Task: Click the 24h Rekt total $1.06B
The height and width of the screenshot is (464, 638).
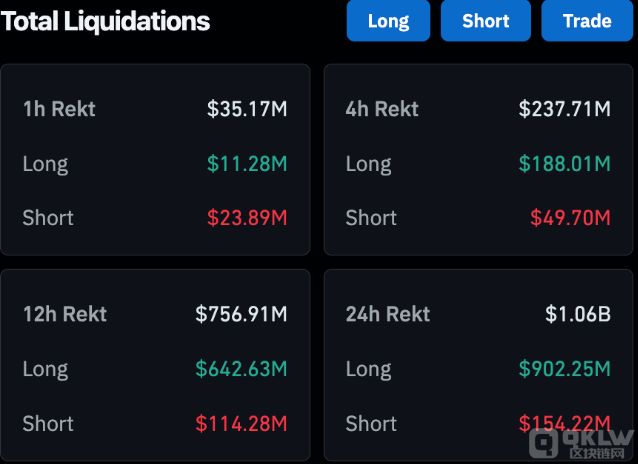Action: tap(577, 314)
